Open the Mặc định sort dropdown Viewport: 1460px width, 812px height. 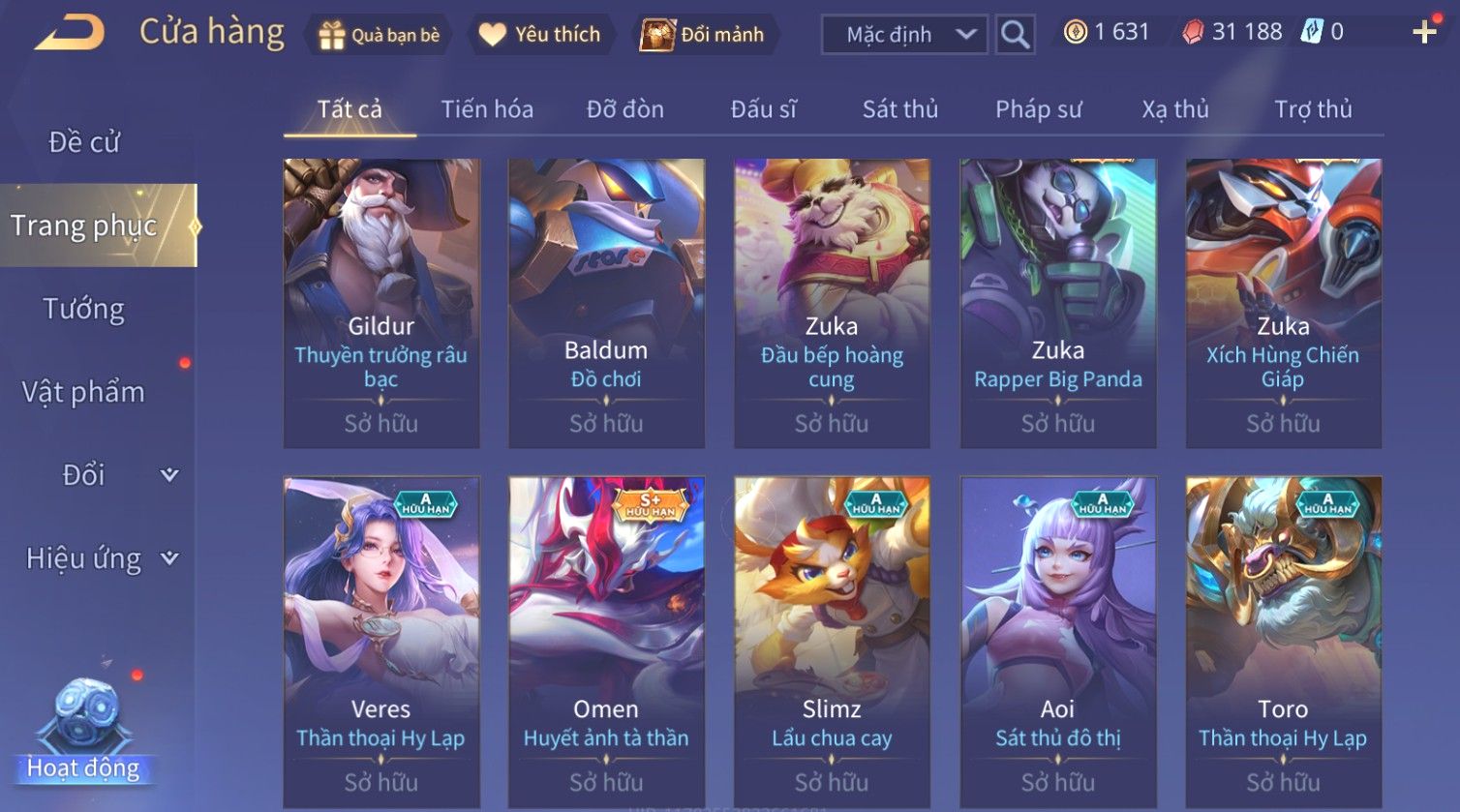(x=904, y=35)
